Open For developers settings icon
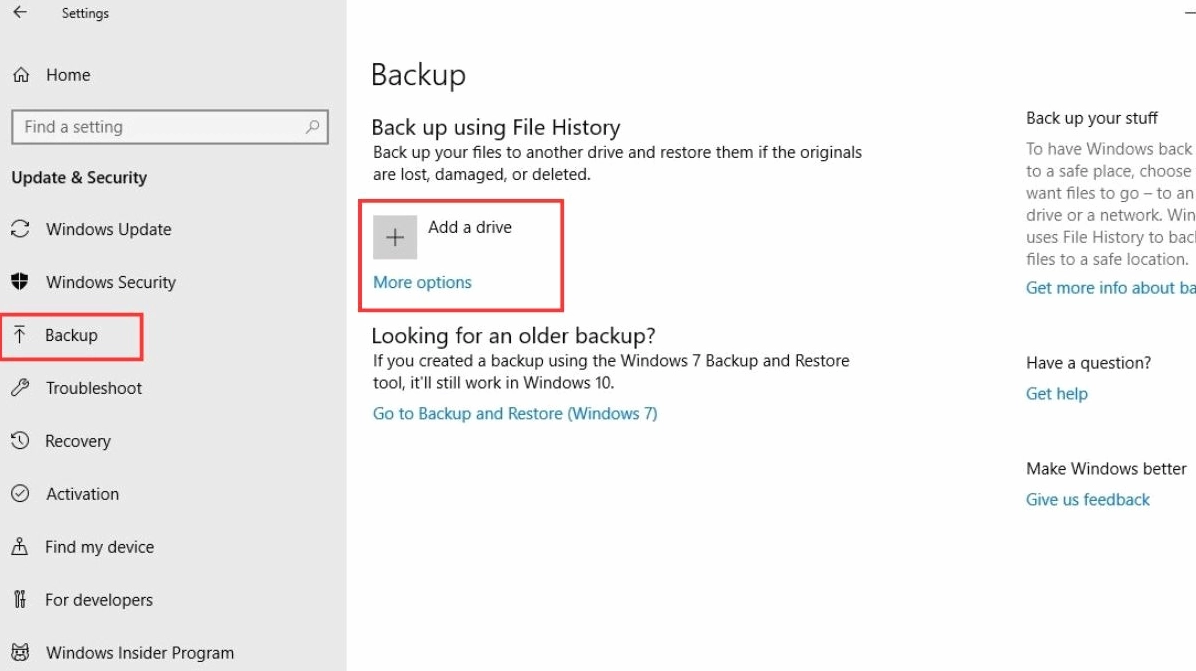This screenshot has height=671, width=1196. tap(21, 600)
